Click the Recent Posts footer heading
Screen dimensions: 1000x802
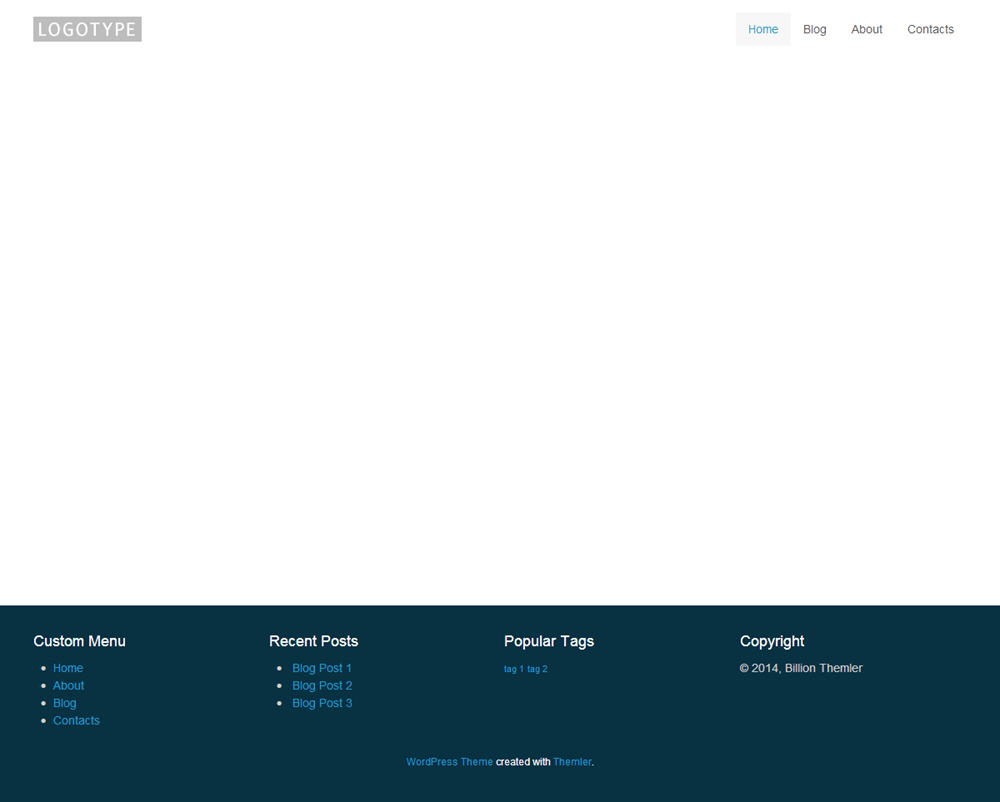[313, 641]
